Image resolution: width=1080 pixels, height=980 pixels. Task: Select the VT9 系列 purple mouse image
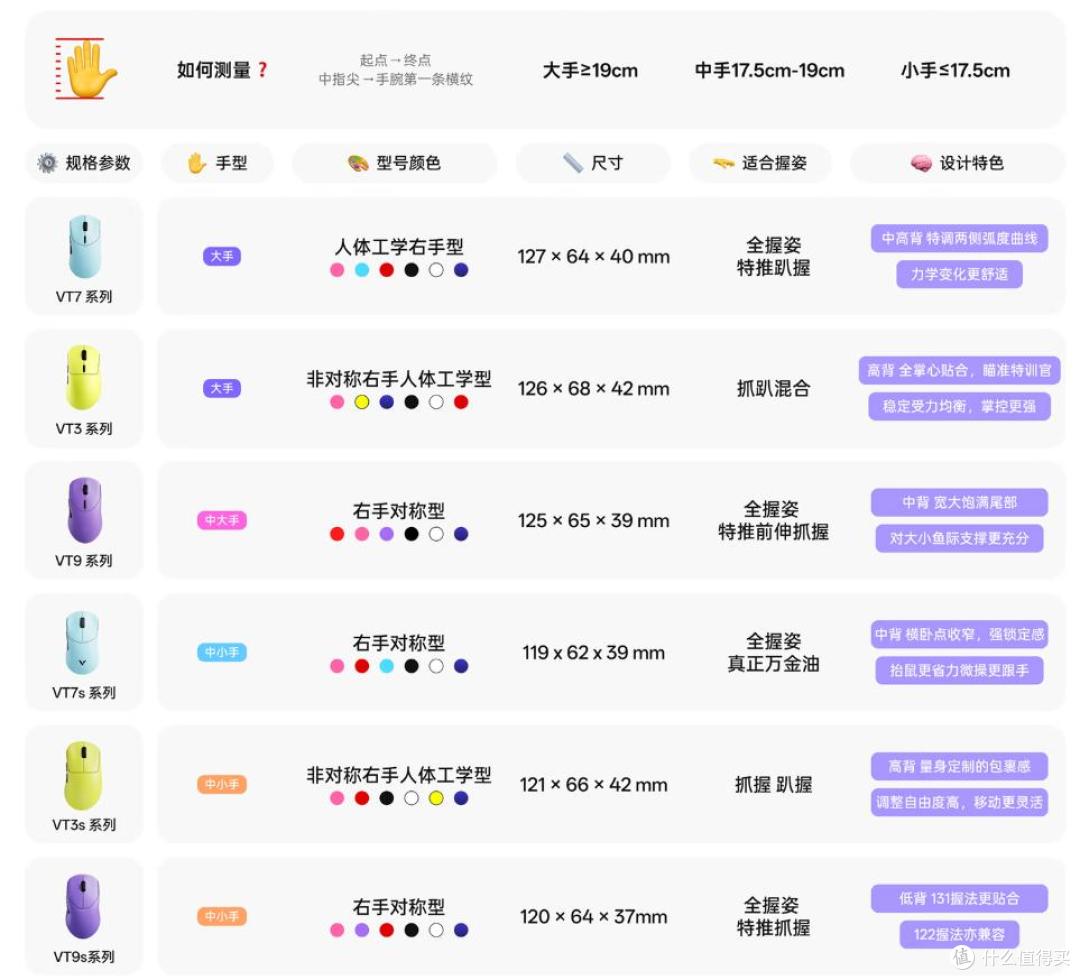[x=85, y=510]
